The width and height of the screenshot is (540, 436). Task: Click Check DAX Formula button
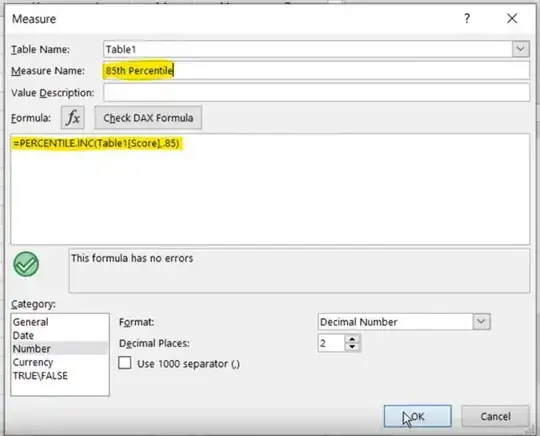[148, 118]
